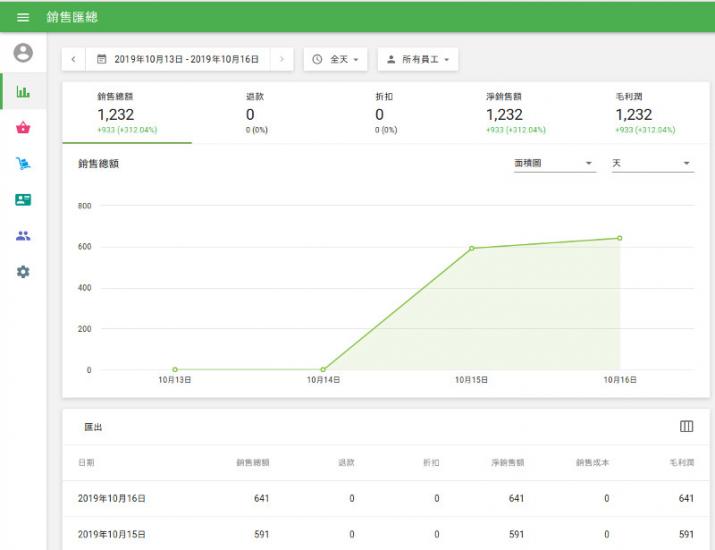Screen dimensions: 715x550
Task: Open the user account profile icon
Action: coord(23,52)
